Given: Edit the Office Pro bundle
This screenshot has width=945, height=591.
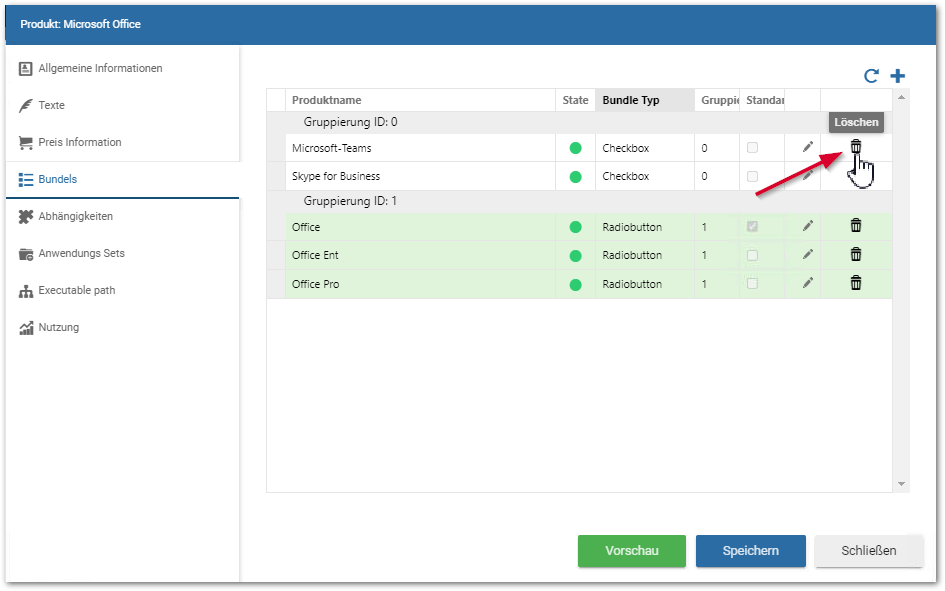Looking at the screenshot, I should tap(808, 283).
